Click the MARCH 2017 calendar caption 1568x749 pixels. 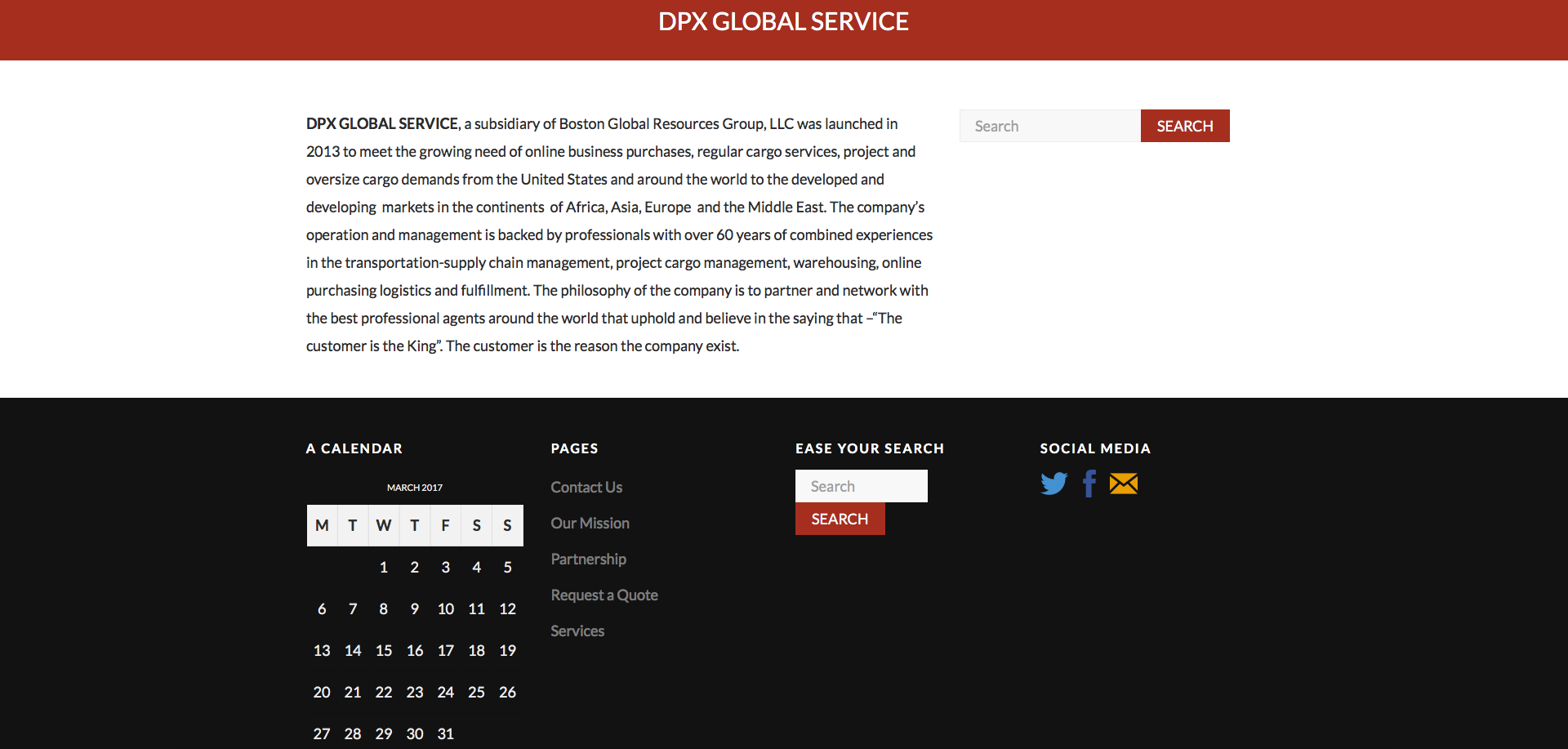click(x=415, y=488)
